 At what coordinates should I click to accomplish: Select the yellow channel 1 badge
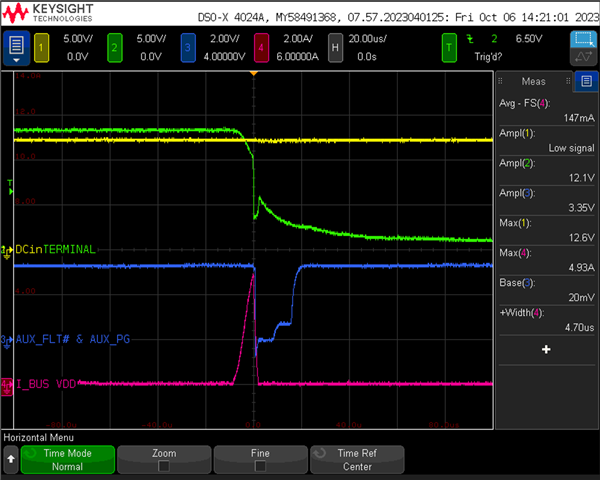tap(41, 48)
